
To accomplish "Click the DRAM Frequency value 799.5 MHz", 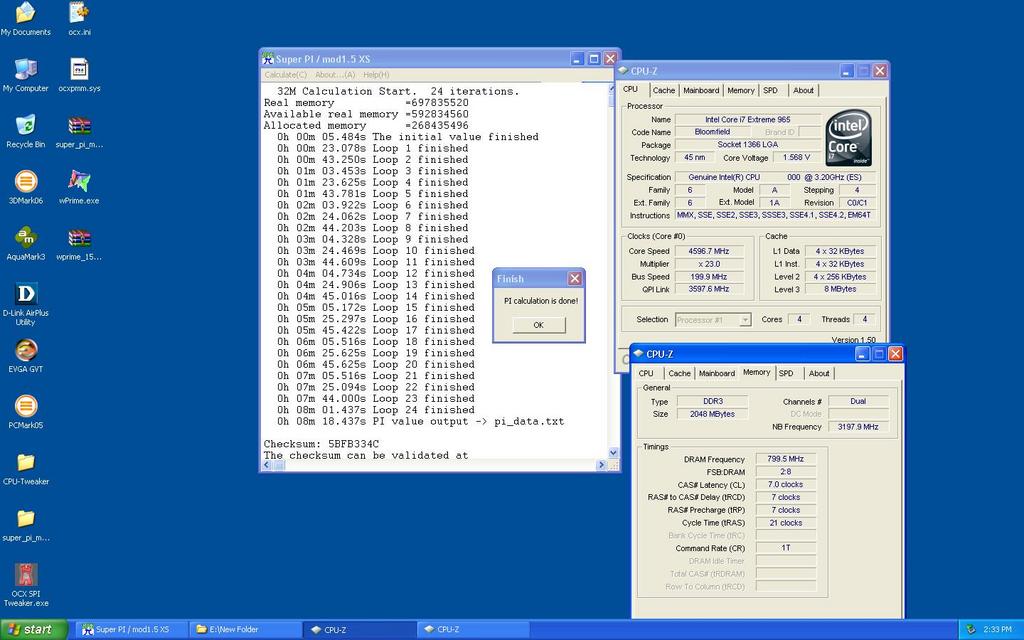I will [786, 459].
